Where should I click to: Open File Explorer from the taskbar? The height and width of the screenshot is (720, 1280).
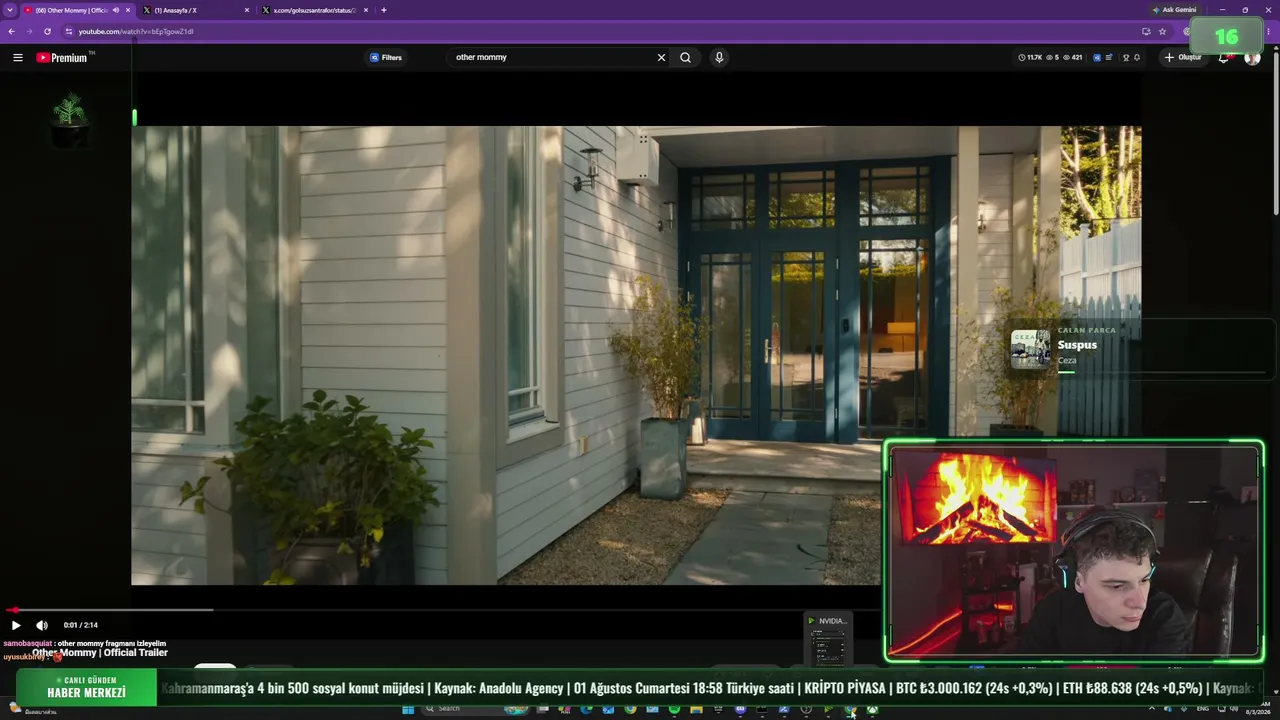coord(696,710)
